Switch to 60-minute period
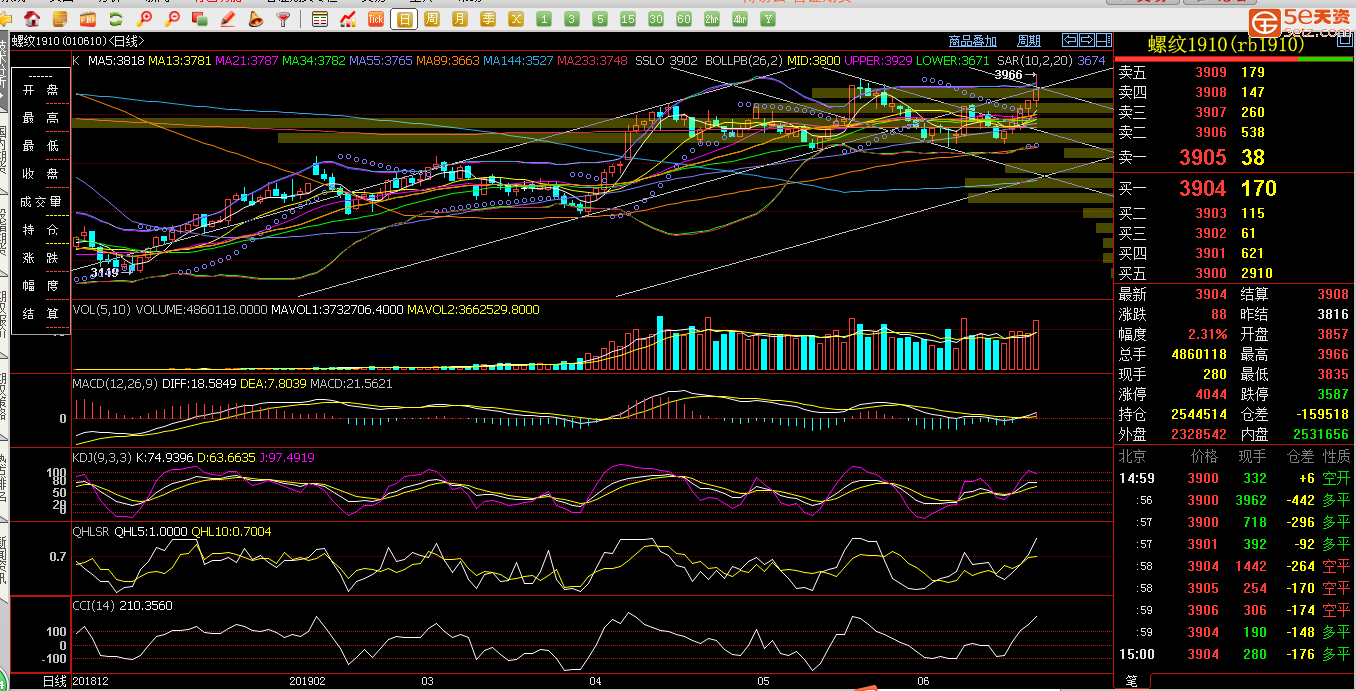This screenshot has width=1356, height=691. pyautogui.click(x=684, y=19)
